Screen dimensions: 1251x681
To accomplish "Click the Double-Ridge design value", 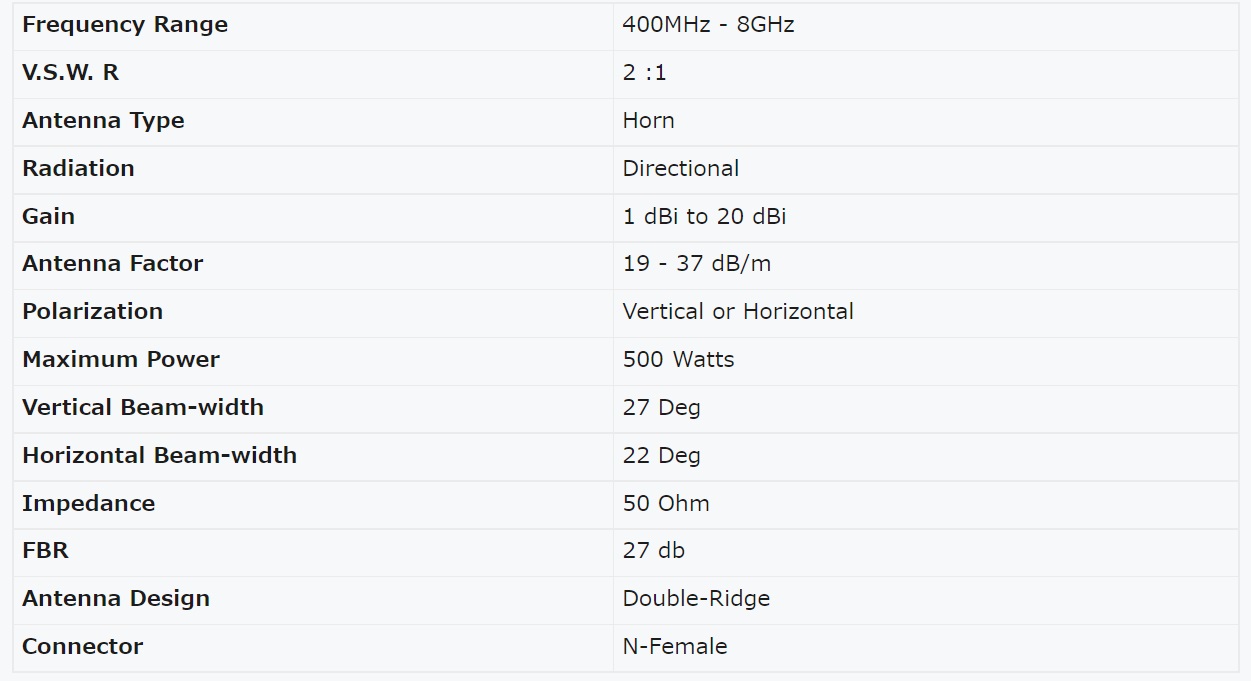I will pos(696,599).
